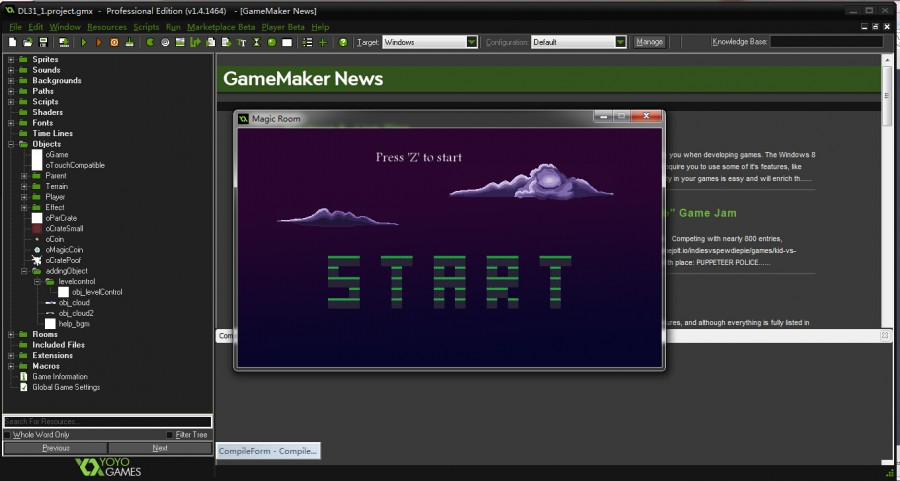Viewport: 900px width, 481px height.
Task: Create a timeline with the hourglass icon
Action: point(257,42)
